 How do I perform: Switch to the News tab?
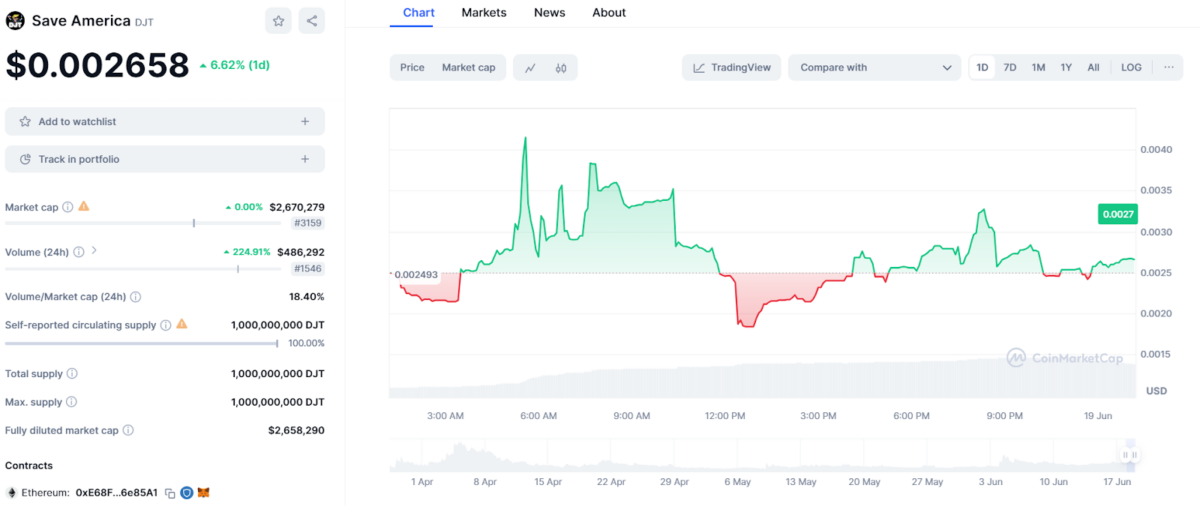[549, 13]
